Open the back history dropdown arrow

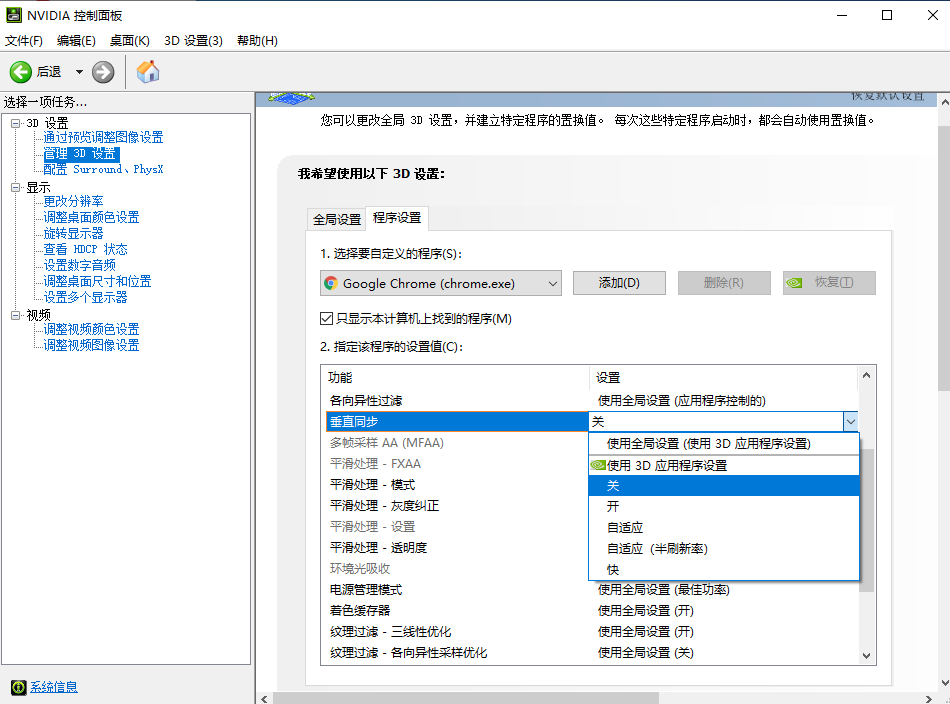(x=79, y=72)
